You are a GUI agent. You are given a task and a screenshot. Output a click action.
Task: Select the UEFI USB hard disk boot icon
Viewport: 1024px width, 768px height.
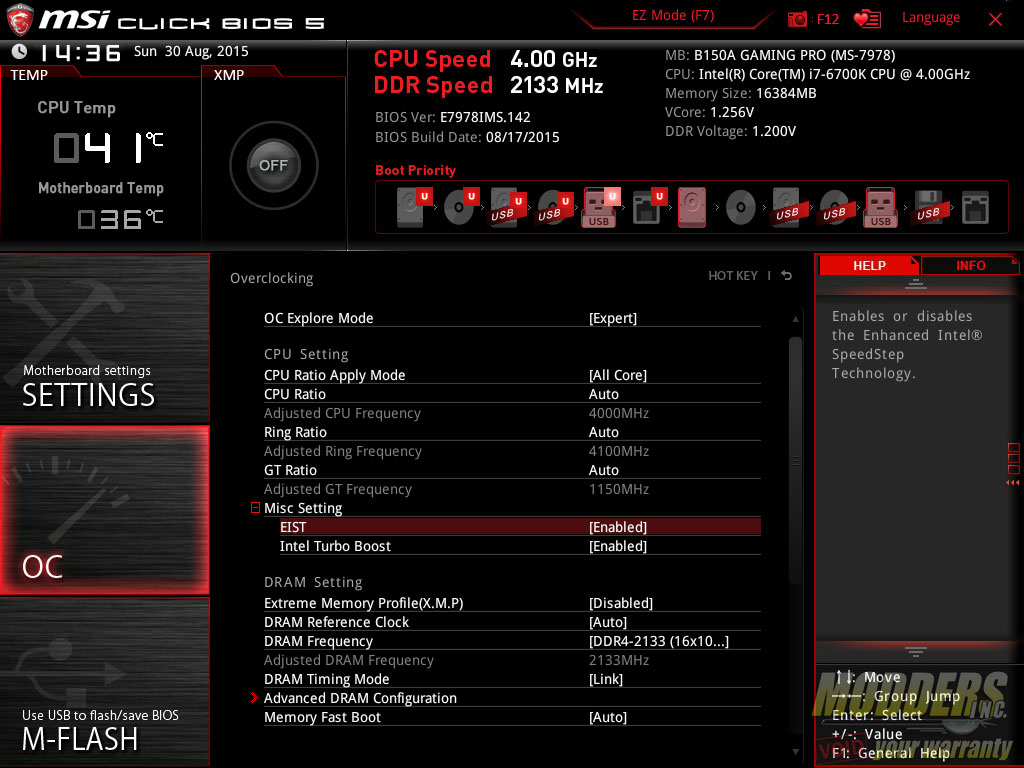pyautogui.click(x=506, y=208)
